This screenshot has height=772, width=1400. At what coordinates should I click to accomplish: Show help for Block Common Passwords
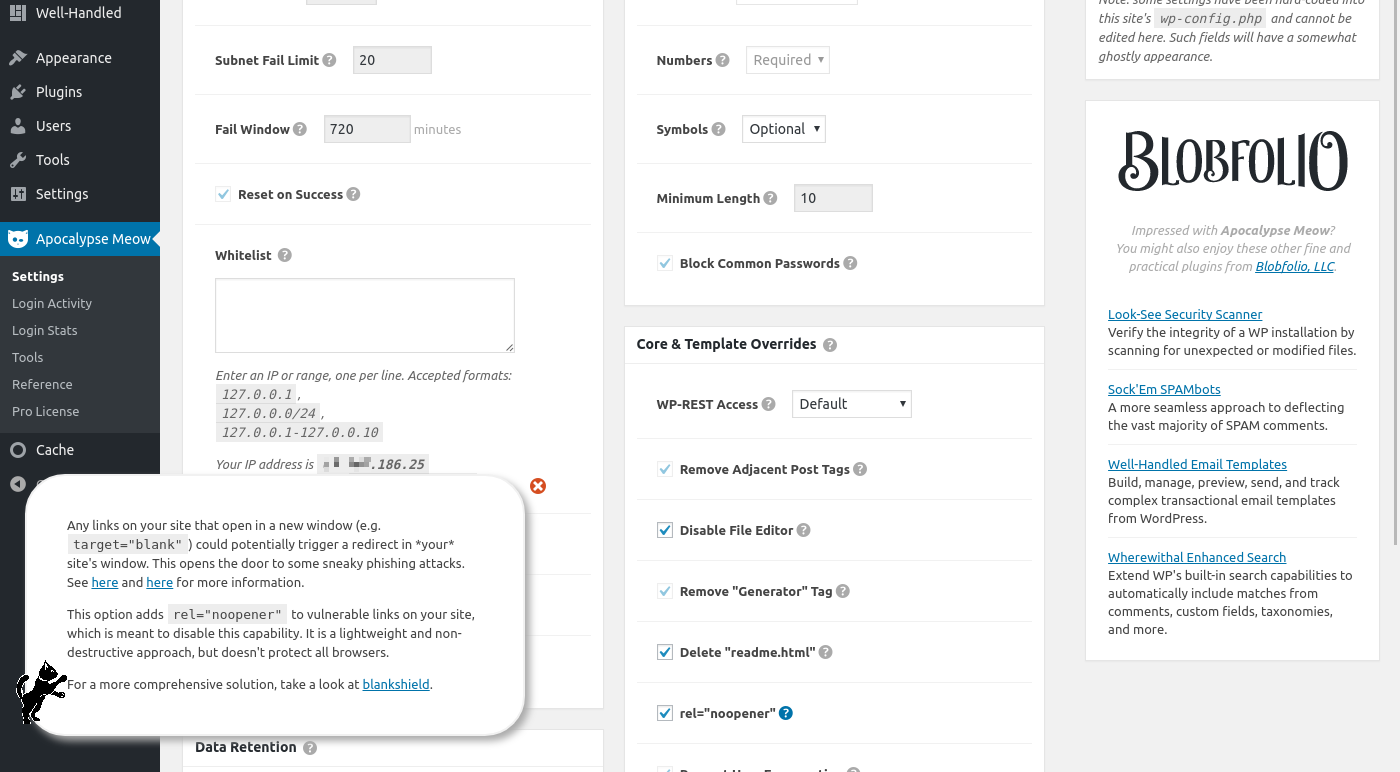click(850, 263)
